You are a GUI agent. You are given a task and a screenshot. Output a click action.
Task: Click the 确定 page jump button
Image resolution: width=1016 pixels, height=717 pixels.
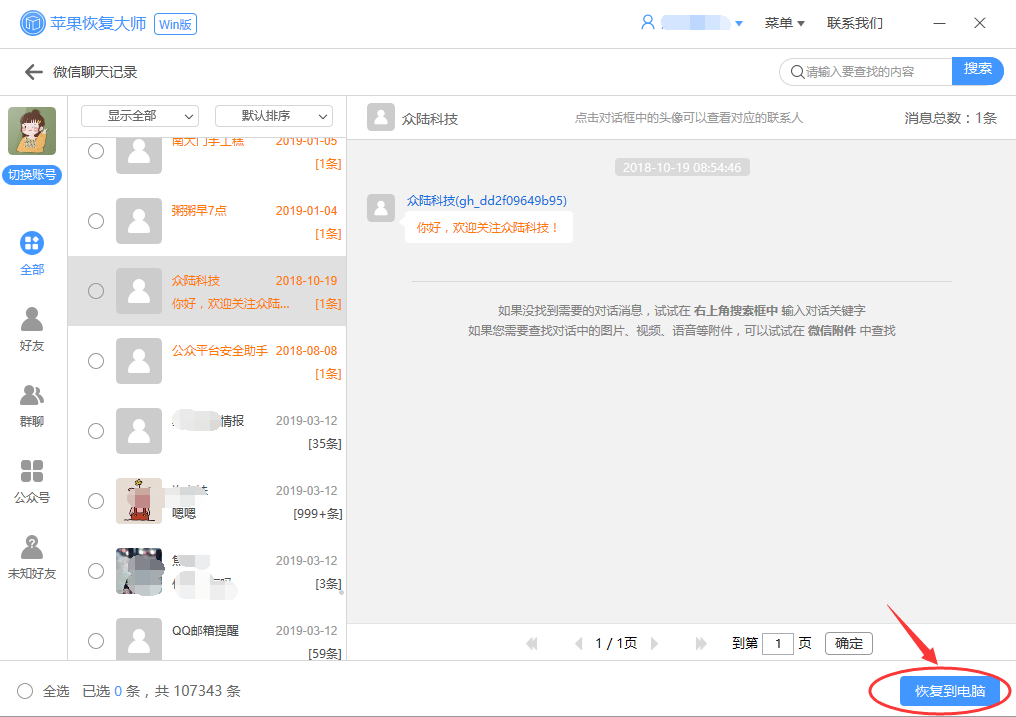pyautogui.click(x=849, y=643)
